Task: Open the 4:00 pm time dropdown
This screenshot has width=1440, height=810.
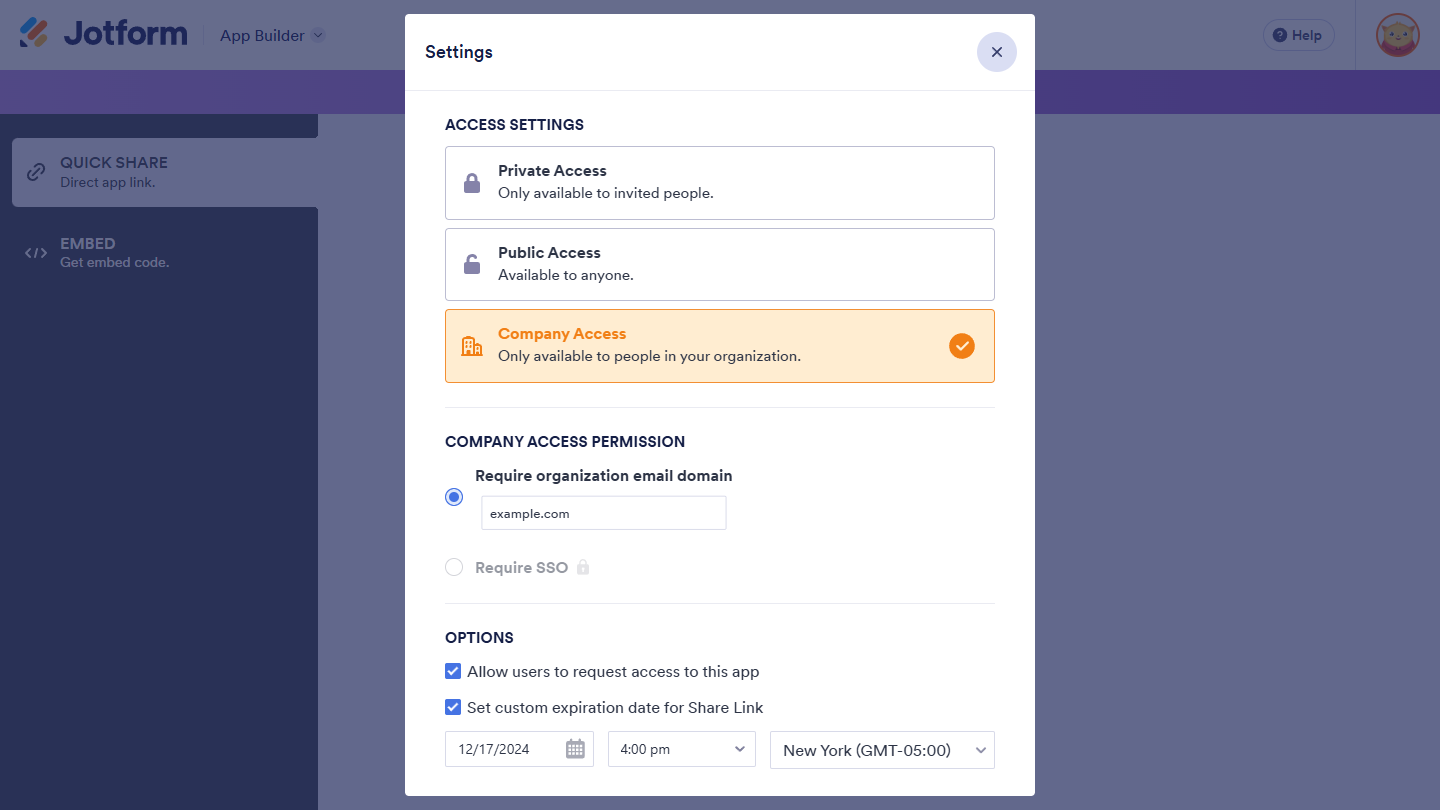Action: pos(682,749)
